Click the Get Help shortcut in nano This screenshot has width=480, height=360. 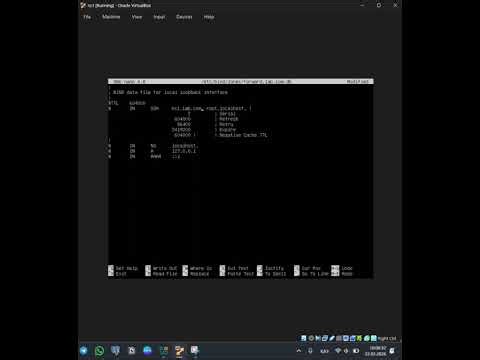(123, 268)
